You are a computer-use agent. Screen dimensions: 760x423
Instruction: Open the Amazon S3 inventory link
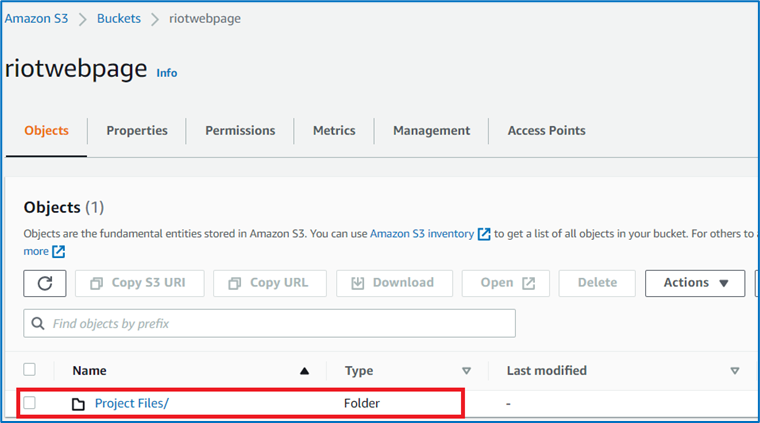point(422,234)
